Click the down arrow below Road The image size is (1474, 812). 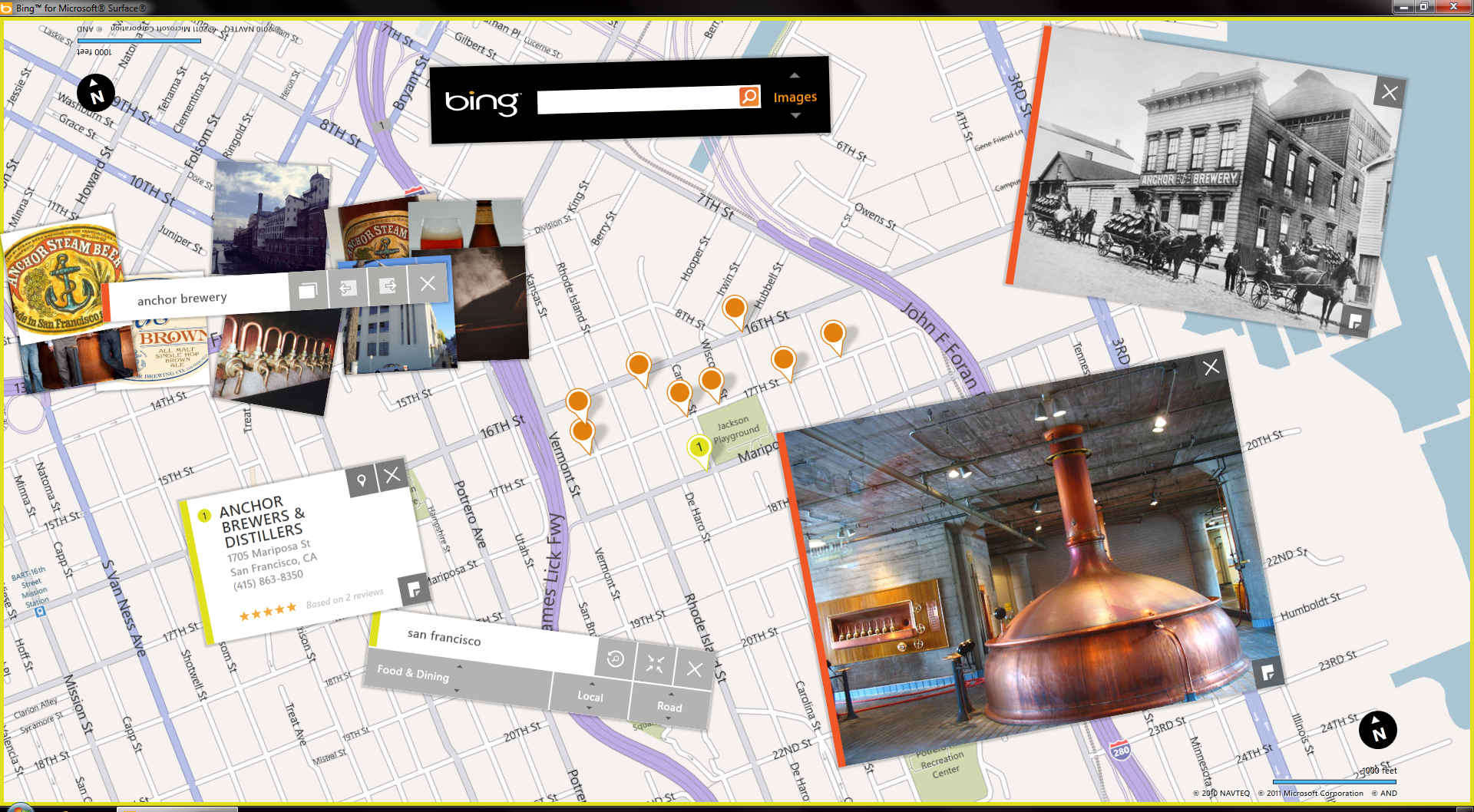669,718
